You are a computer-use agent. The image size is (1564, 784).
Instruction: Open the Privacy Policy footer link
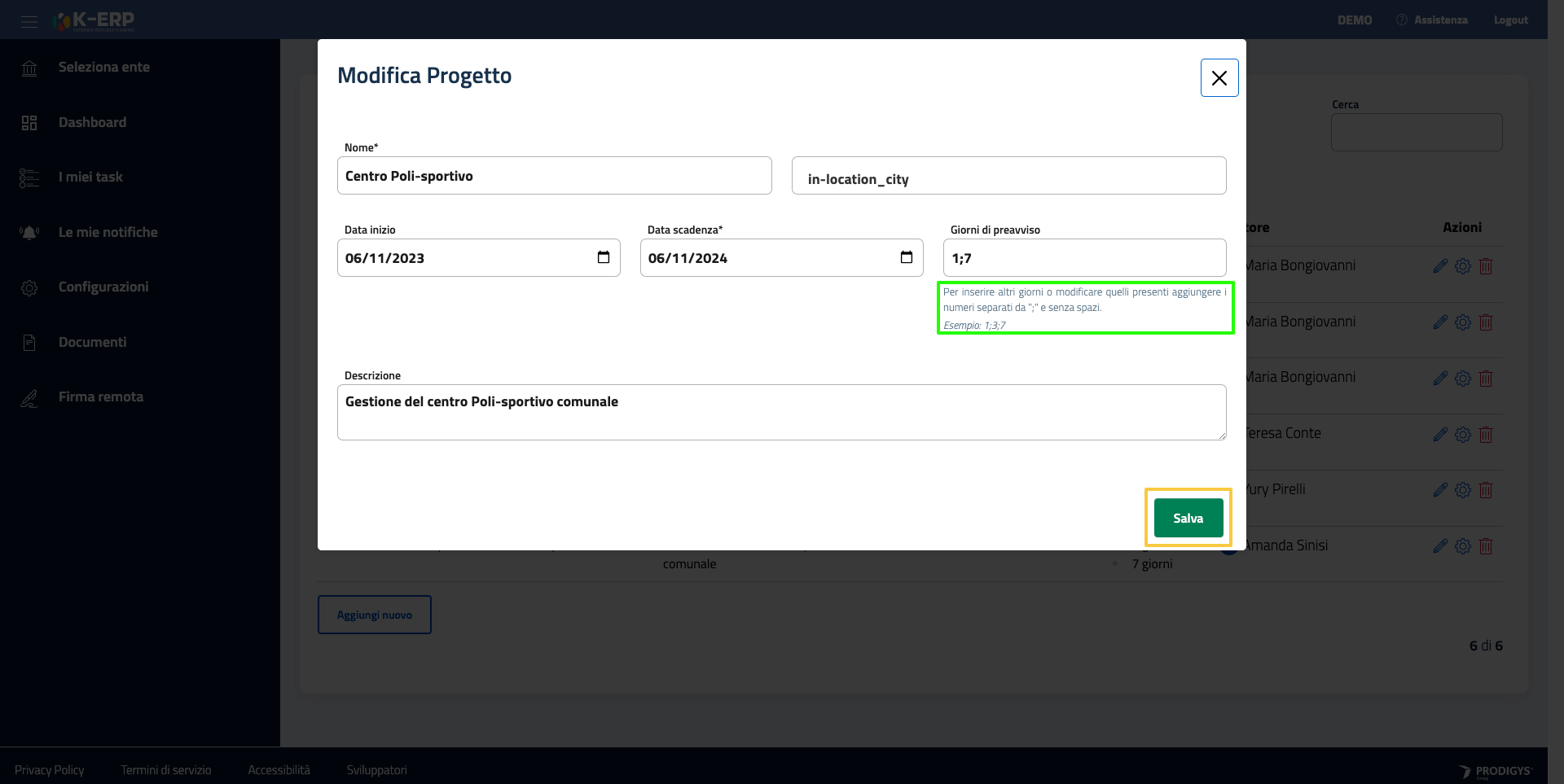(x=50, y=770)
